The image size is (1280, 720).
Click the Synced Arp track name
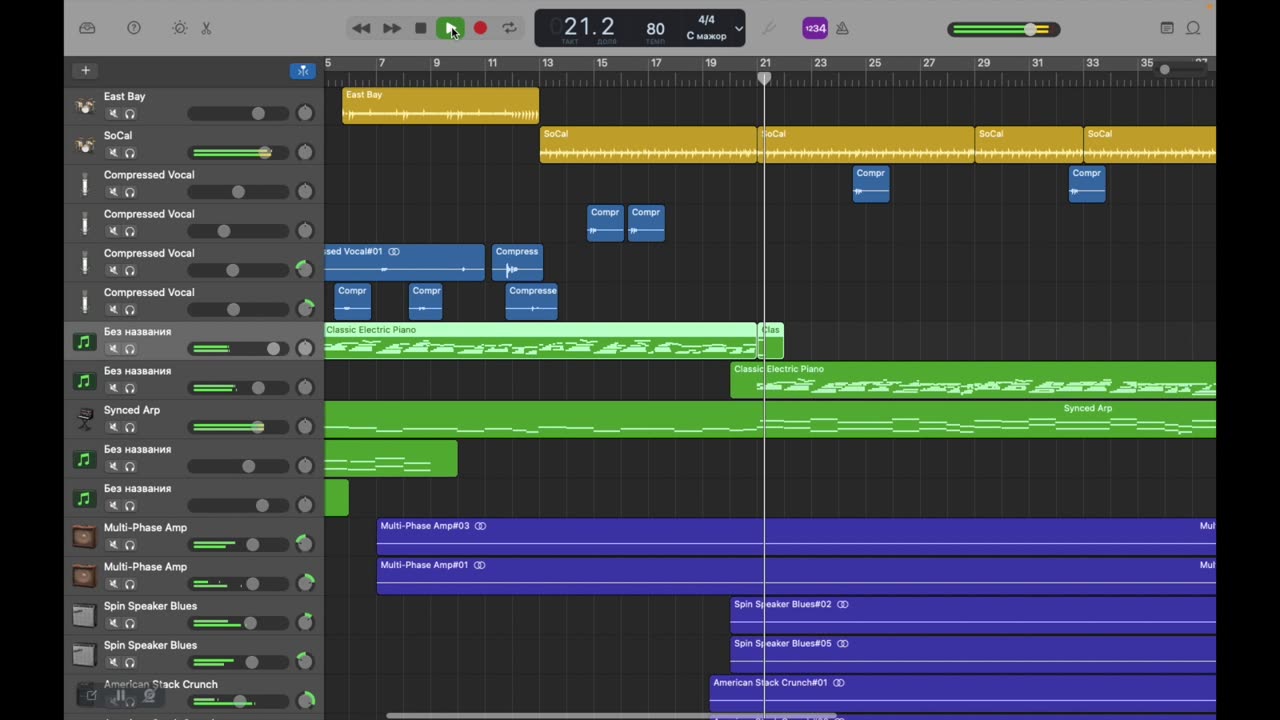pyautogui.click(x=132, y=410)
